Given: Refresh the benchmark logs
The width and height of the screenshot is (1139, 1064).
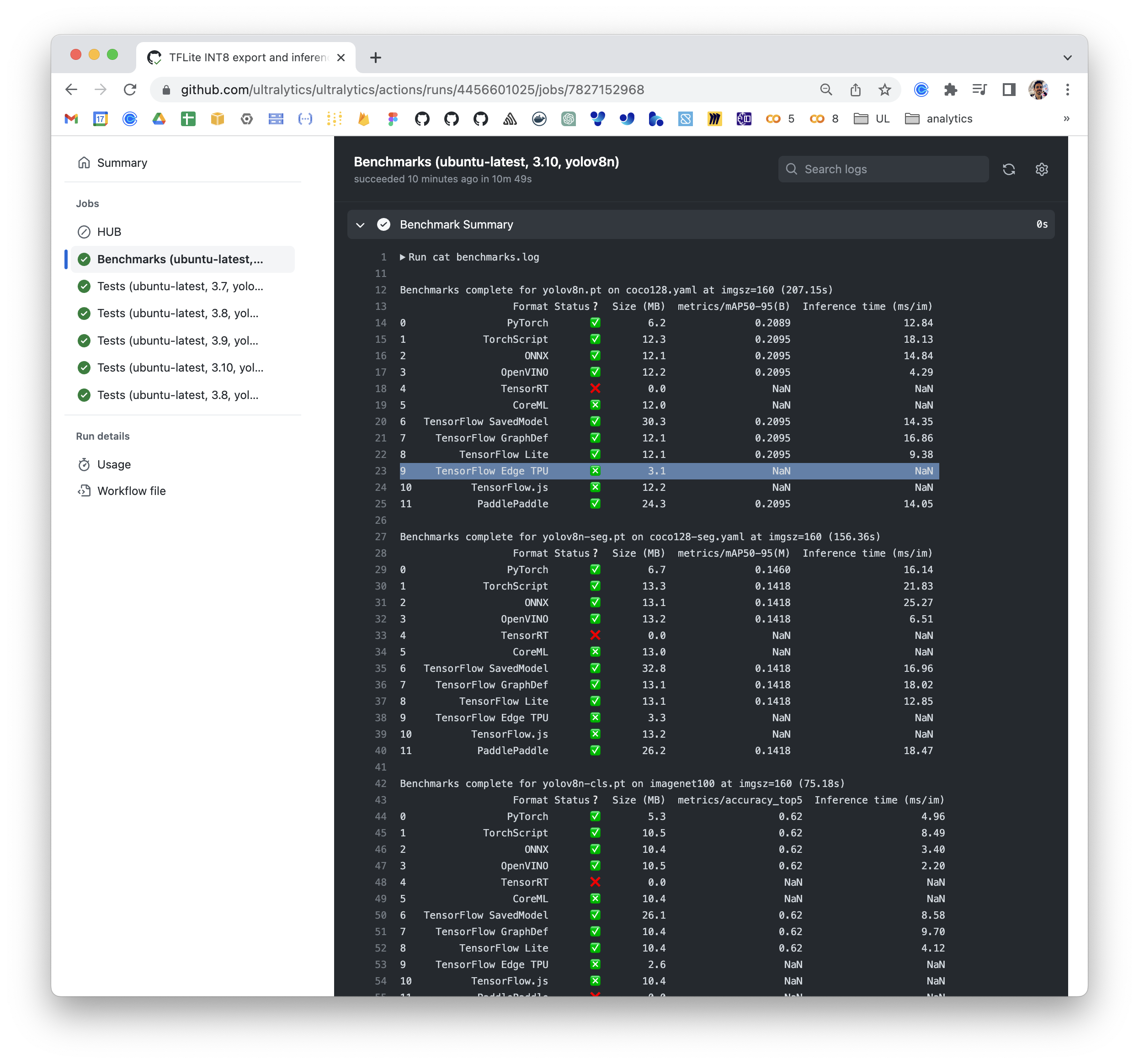Looking at the screenshot, I should coord(1009,169).
